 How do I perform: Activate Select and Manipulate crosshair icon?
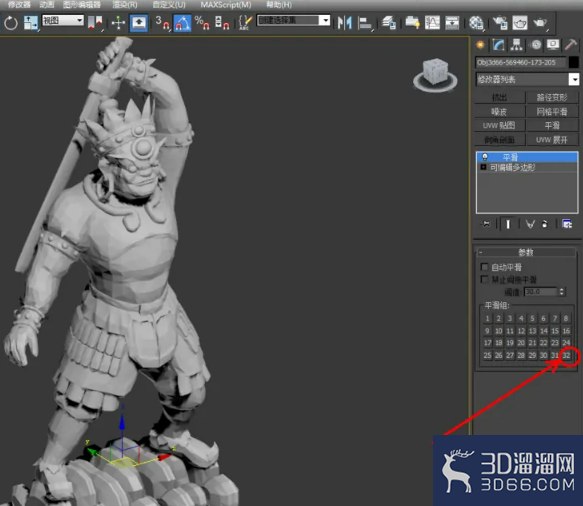click(x=118, y=23)
